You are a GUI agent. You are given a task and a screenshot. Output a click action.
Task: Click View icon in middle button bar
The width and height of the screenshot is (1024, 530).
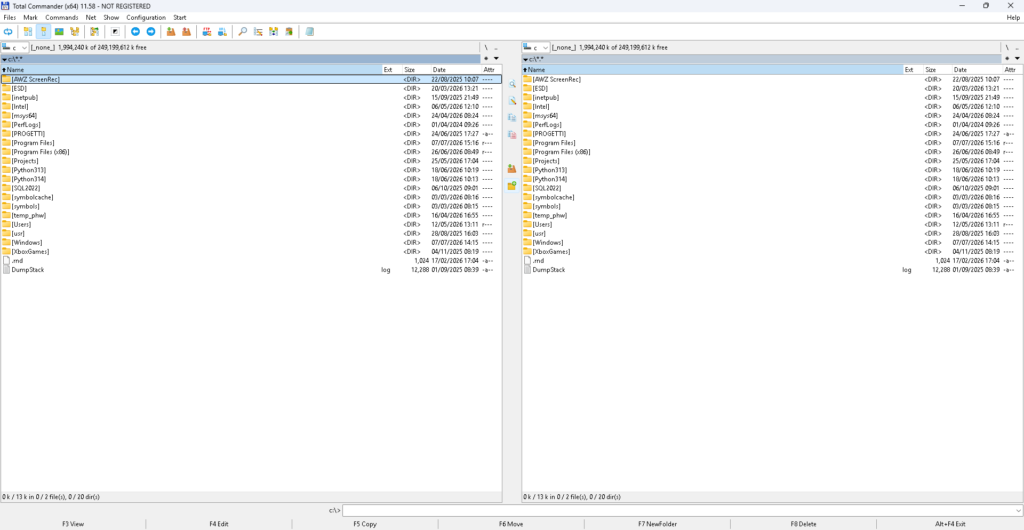[513, 84]
